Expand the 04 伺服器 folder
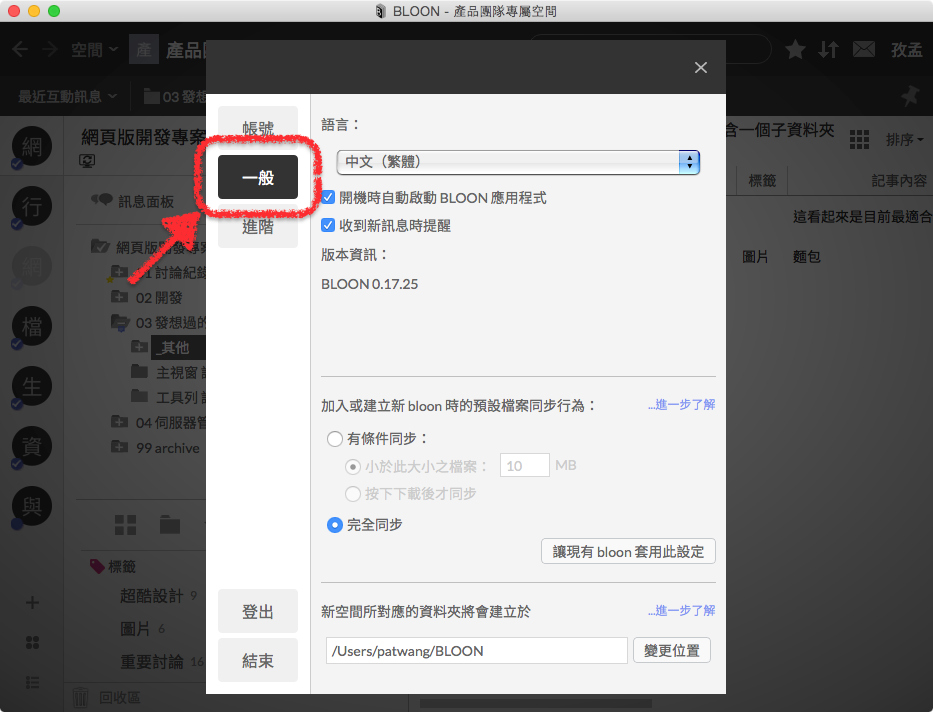The height and width of the screenshot is (712, 933). click(120, 422)
